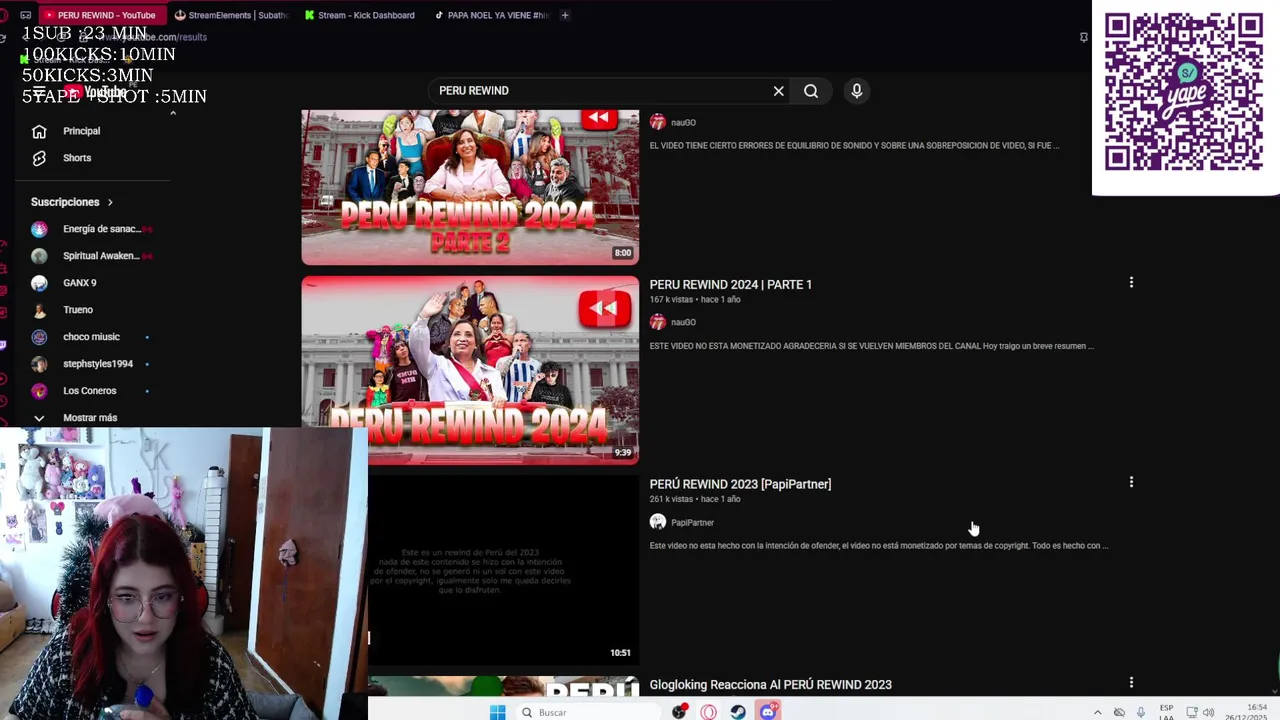Viewport: 1280px width, 720px height.
Task: Switch to Stream - Kick Dashboard tab
Action: coord(360,15)
